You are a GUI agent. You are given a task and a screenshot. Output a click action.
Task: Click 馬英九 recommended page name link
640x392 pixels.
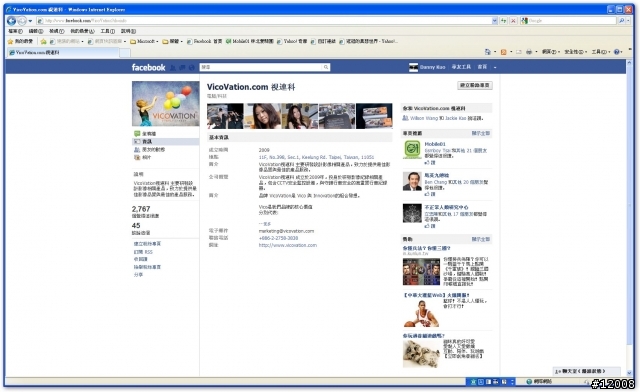point(437,176)
